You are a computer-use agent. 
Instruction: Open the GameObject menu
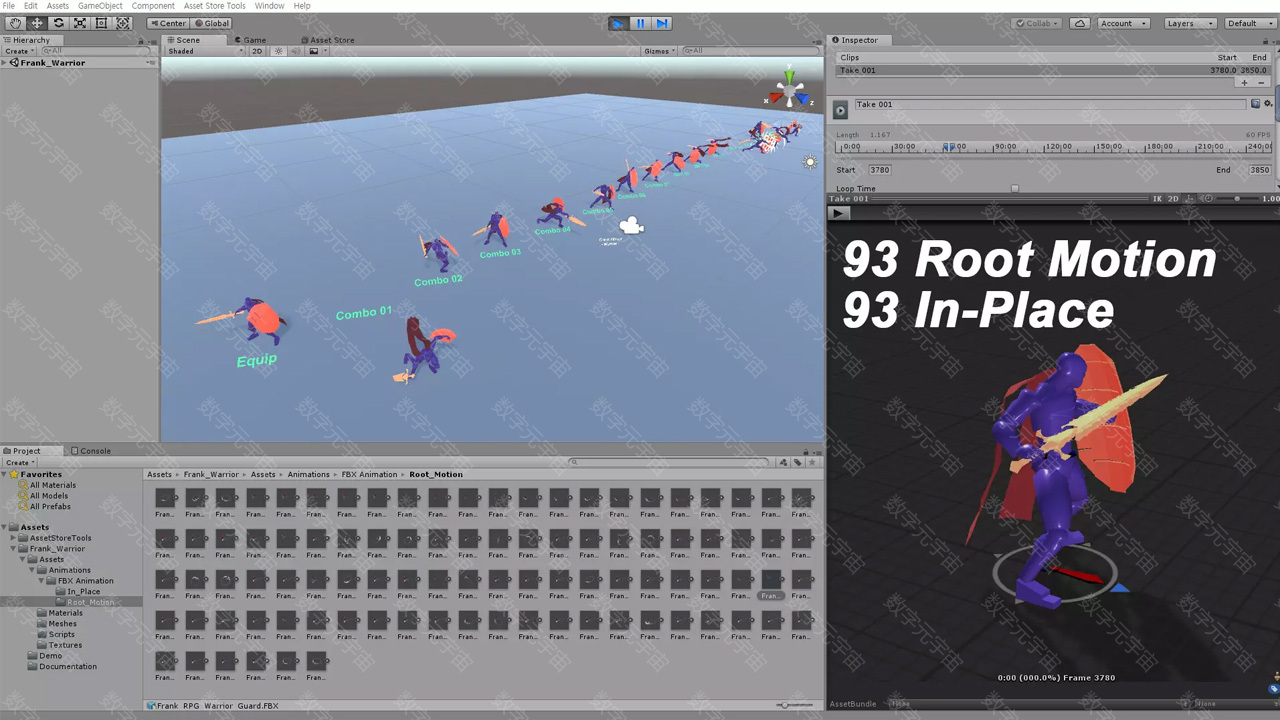point(100,6)
